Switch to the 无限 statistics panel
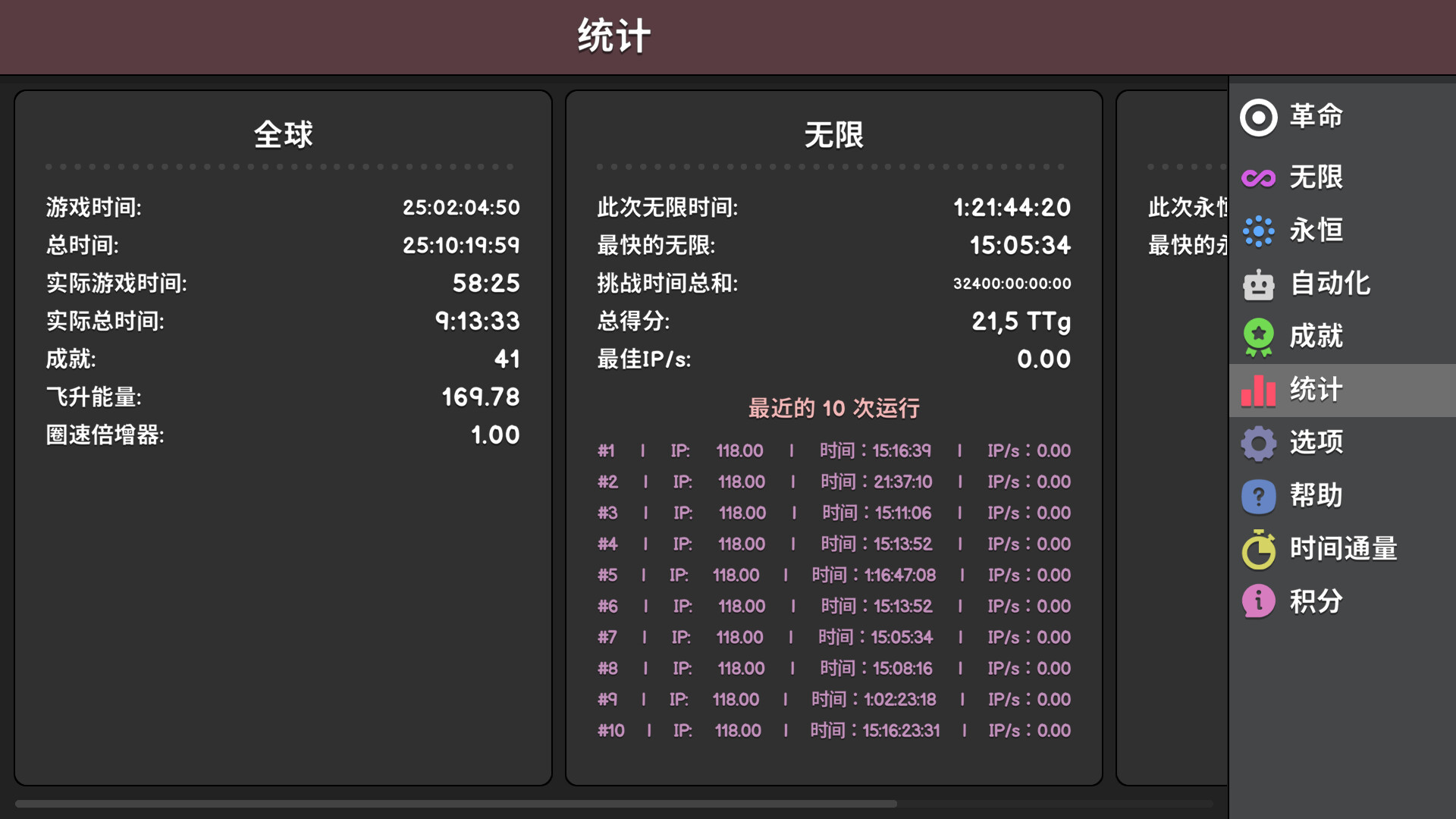The width and height of the screenshot is (1456, 819). point(833,135)
